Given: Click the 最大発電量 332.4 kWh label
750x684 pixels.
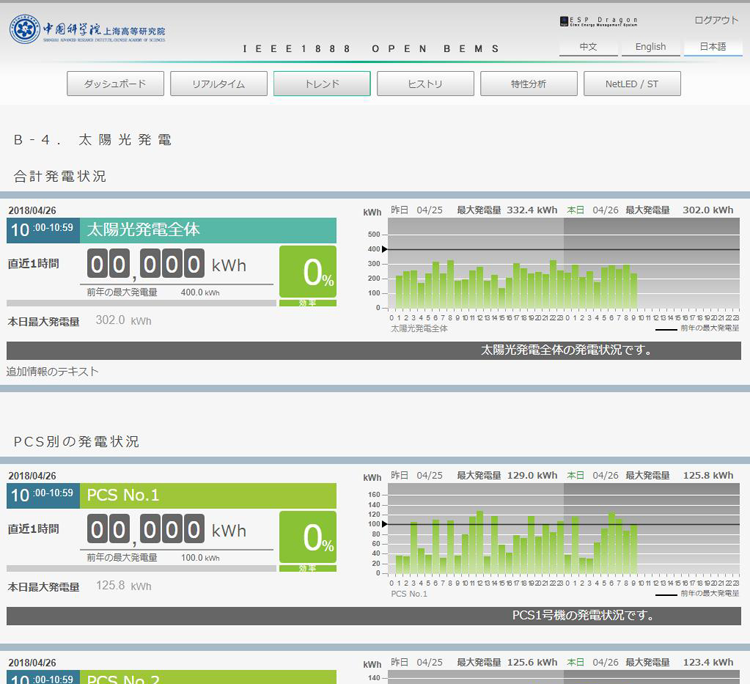Looking at the screenshot, I should [507, 210].
